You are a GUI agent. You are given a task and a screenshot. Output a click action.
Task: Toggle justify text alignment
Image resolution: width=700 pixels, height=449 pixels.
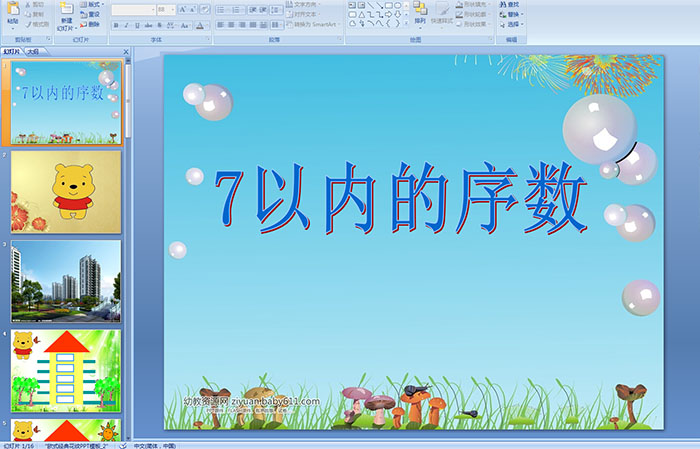click(253, 25)
